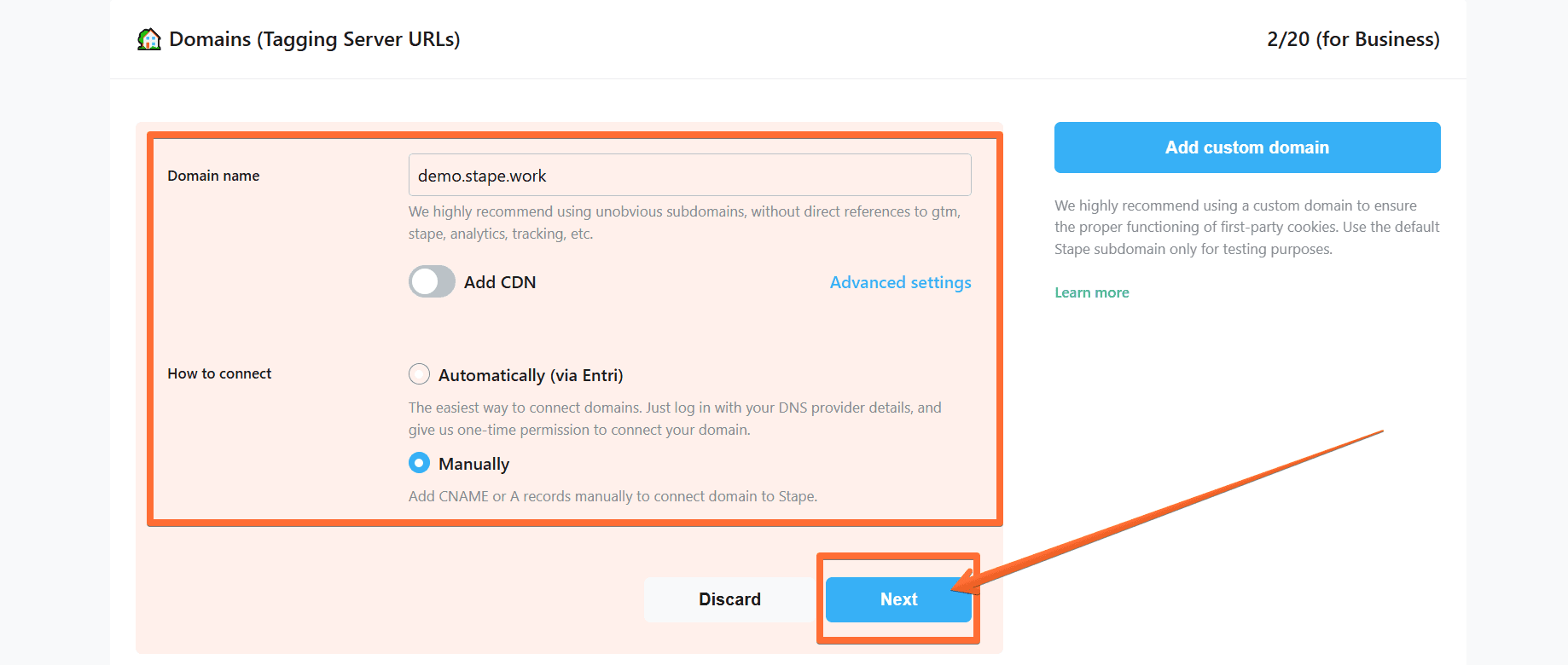Click the house icon beside Domains heading
1568x665 pixels.
(149, 39)
